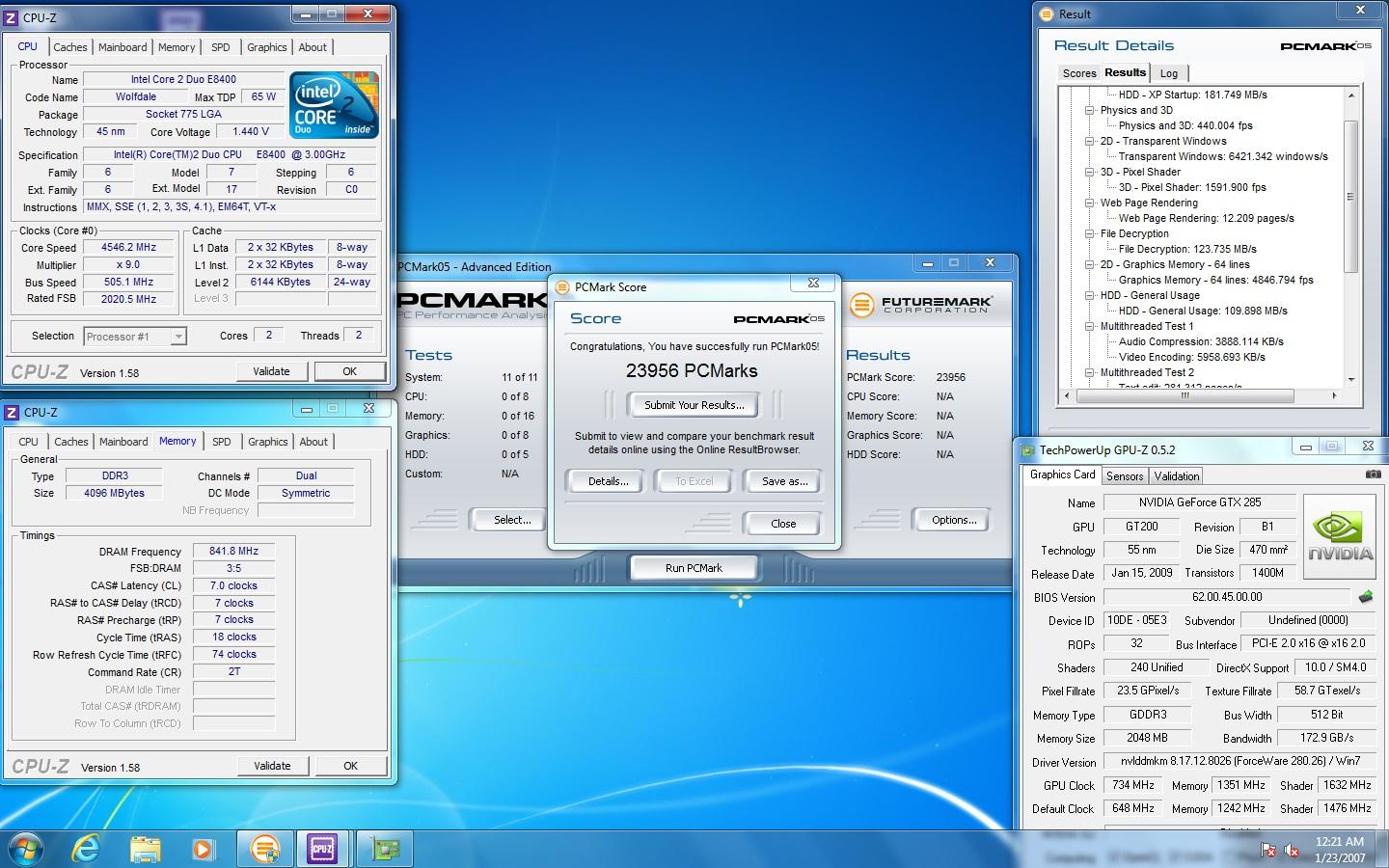1389x868 pixels.
Task: Collapse the Physics and 3D tree node
Action: [1089, 110]
